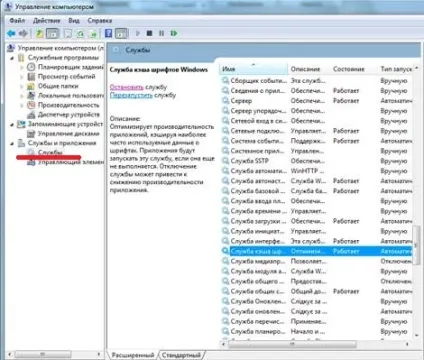
Task: Sort by the Описание column header
Action: click(x=309, y=69)
